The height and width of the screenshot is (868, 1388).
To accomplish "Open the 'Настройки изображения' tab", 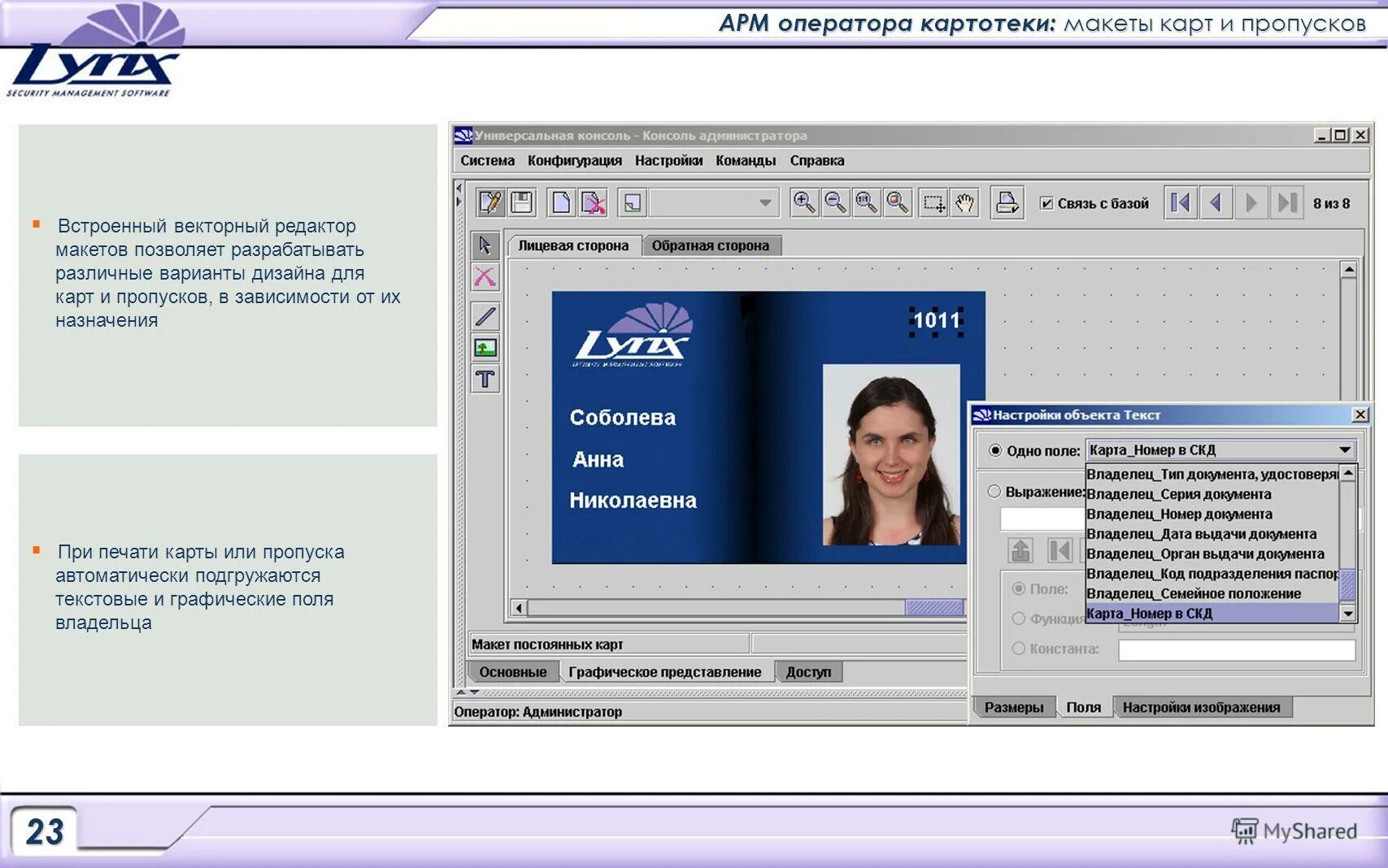I will click(x=1202, y=708).
